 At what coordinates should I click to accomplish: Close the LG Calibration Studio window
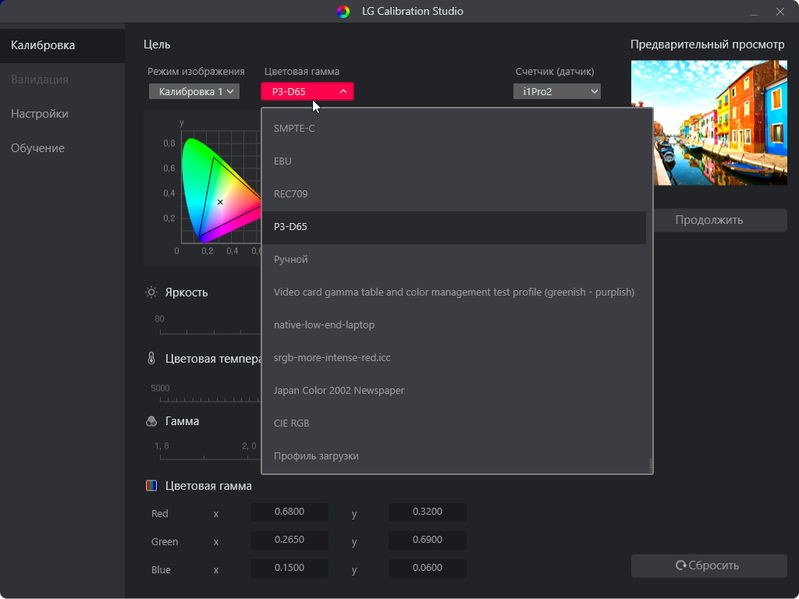coord(780,12)
